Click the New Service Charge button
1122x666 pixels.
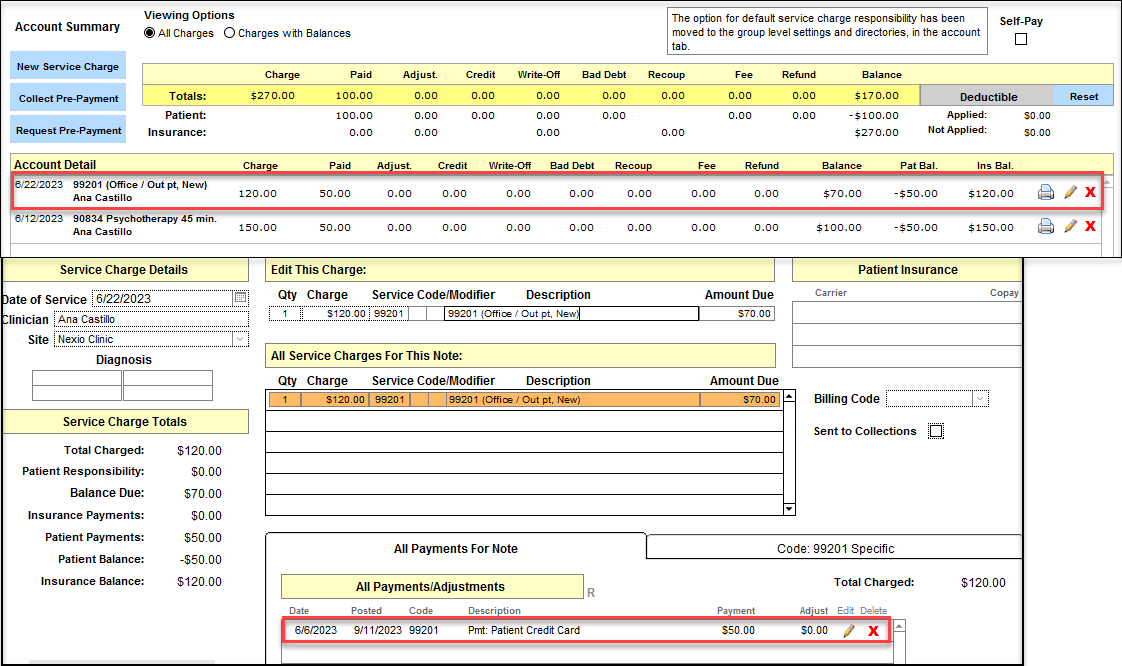[68, 67]
